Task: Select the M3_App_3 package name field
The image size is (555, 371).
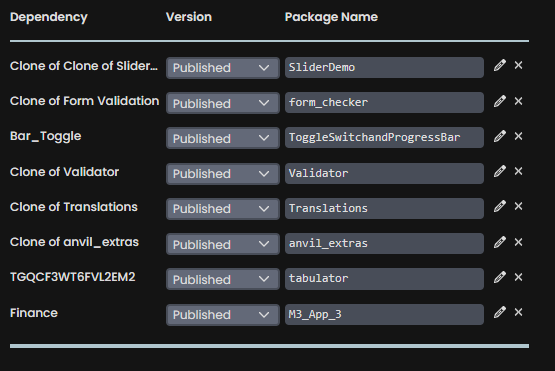Action: (384, 314)
